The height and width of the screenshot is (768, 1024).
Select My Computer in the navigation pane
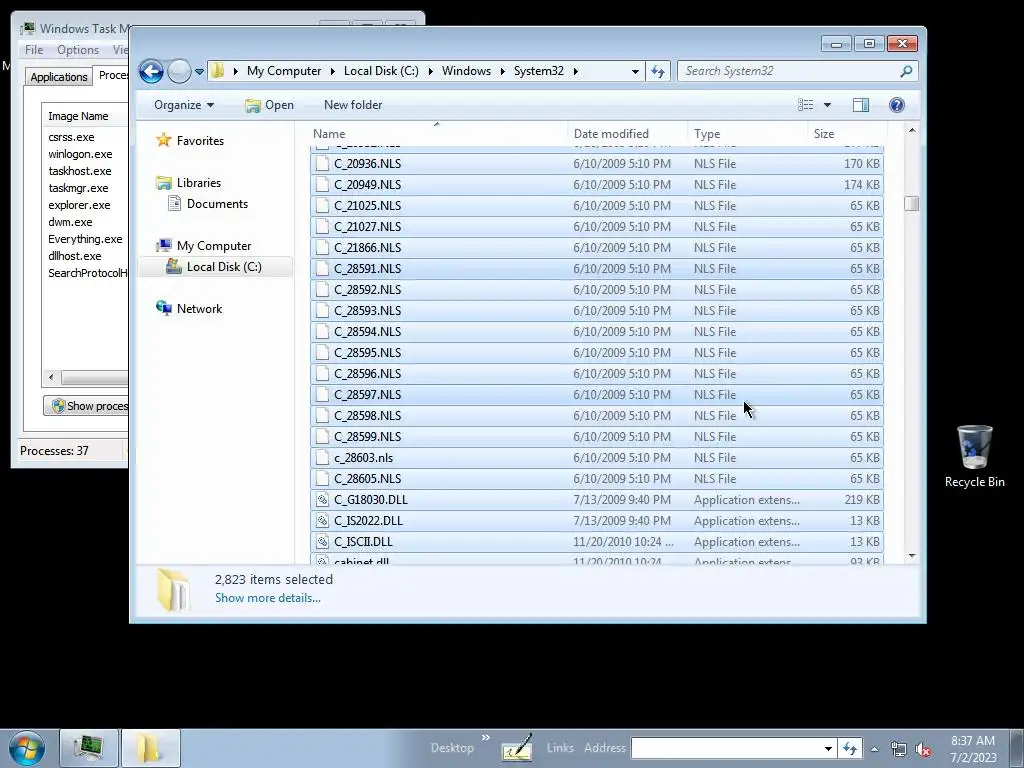(214, 246)
